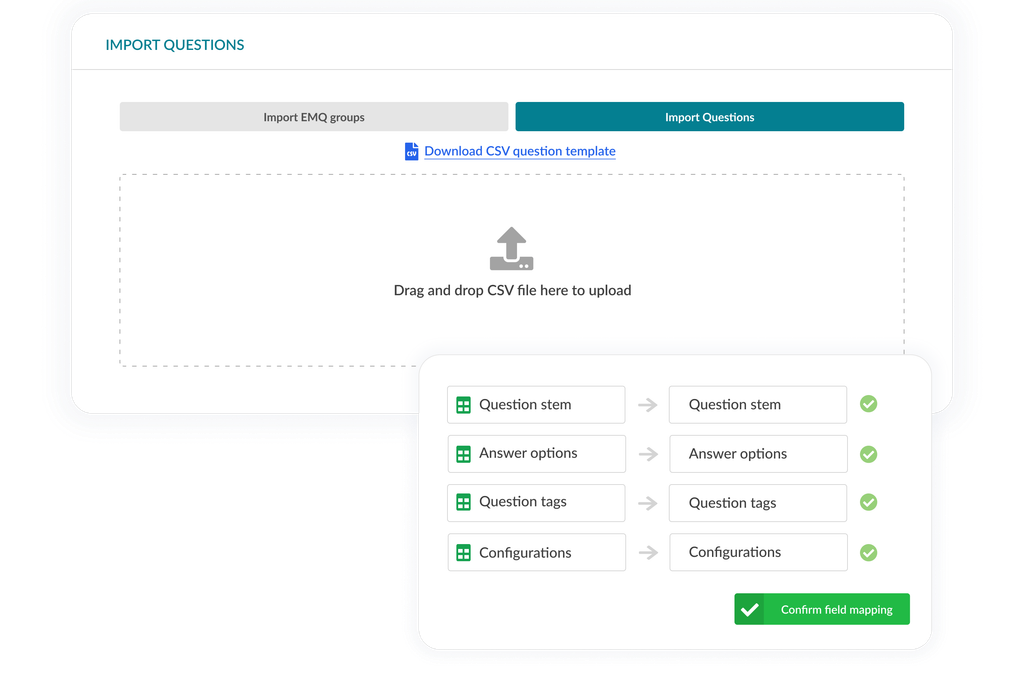The height and width of the screenshot is (682, 1024).
Task: Open the Question tags target field selector
Action: 757,502
